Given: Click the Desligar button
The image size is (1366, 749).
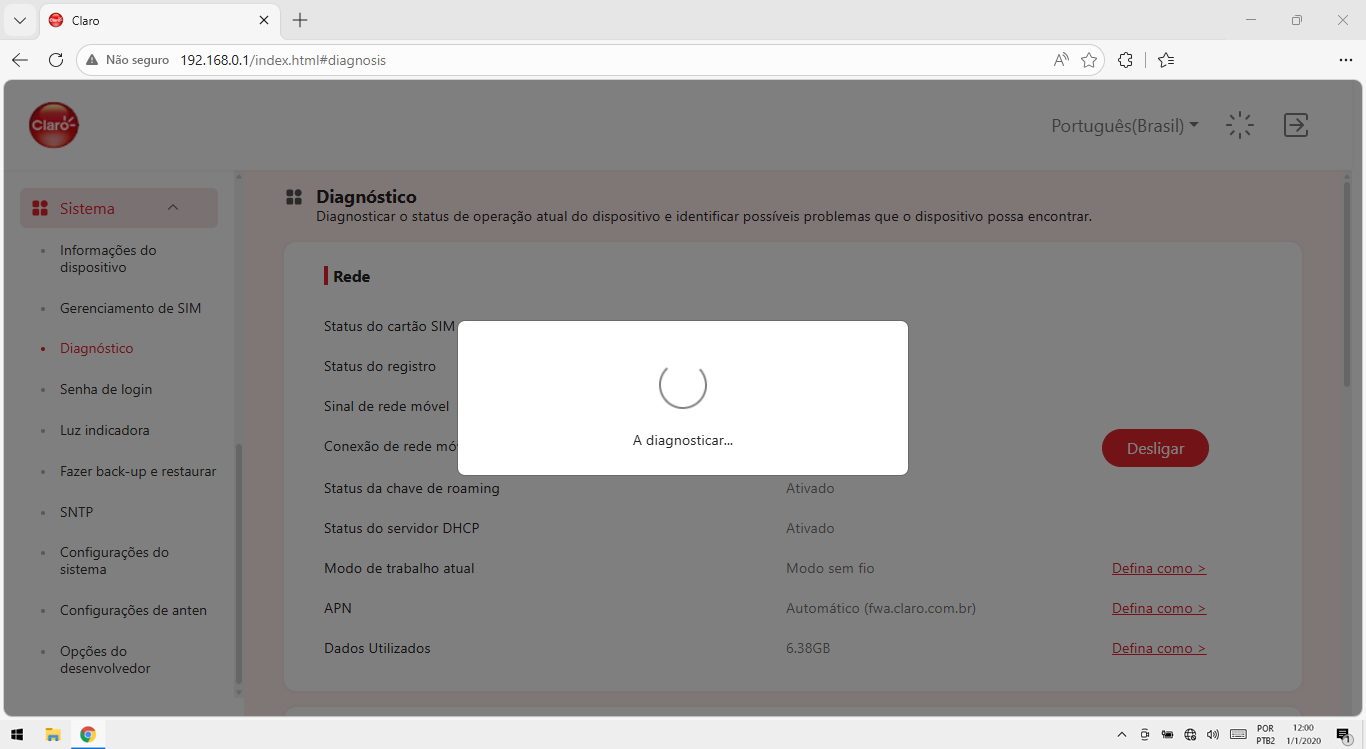Looking at the screenshot, I should [1155, 448].
